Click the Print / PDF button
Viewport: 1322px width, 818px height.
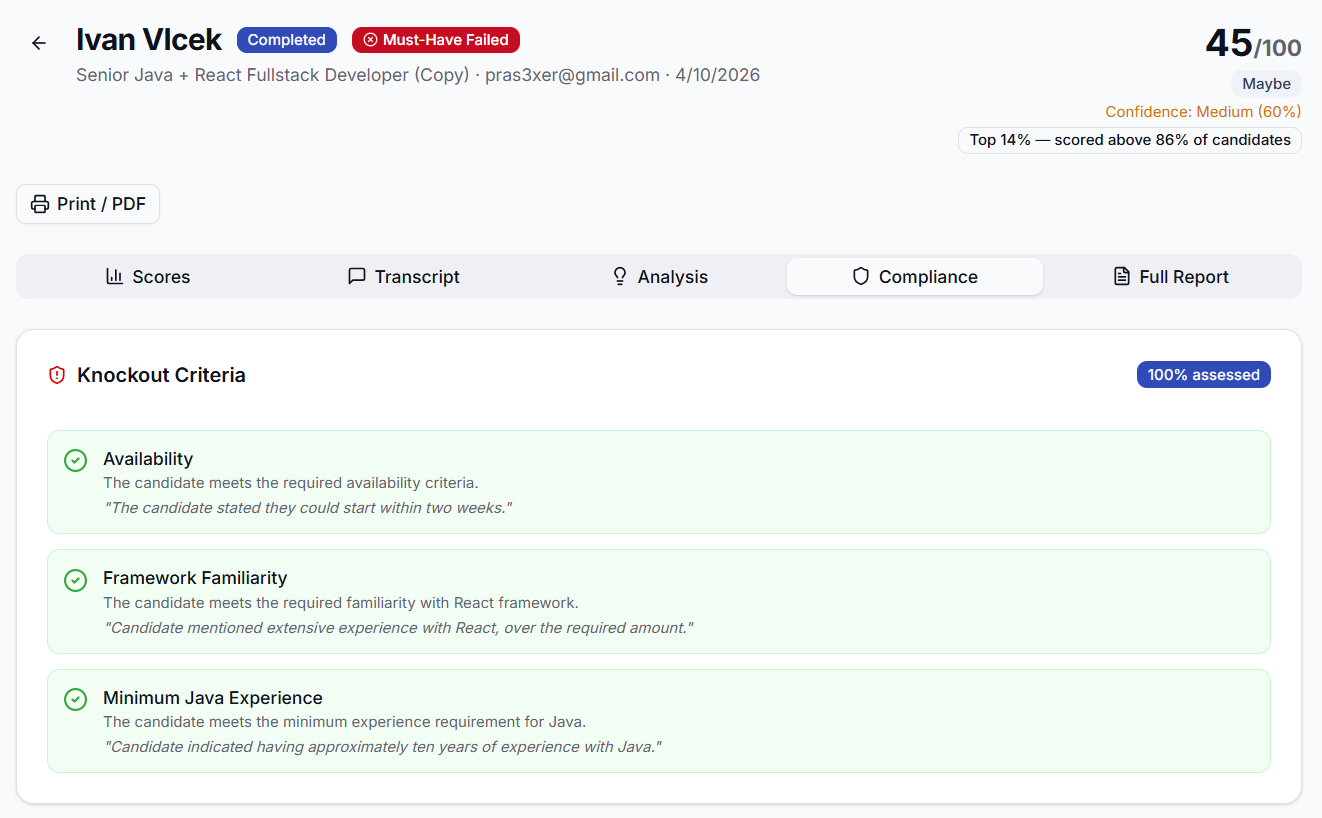pyautogui.click(x=87, y=203)
